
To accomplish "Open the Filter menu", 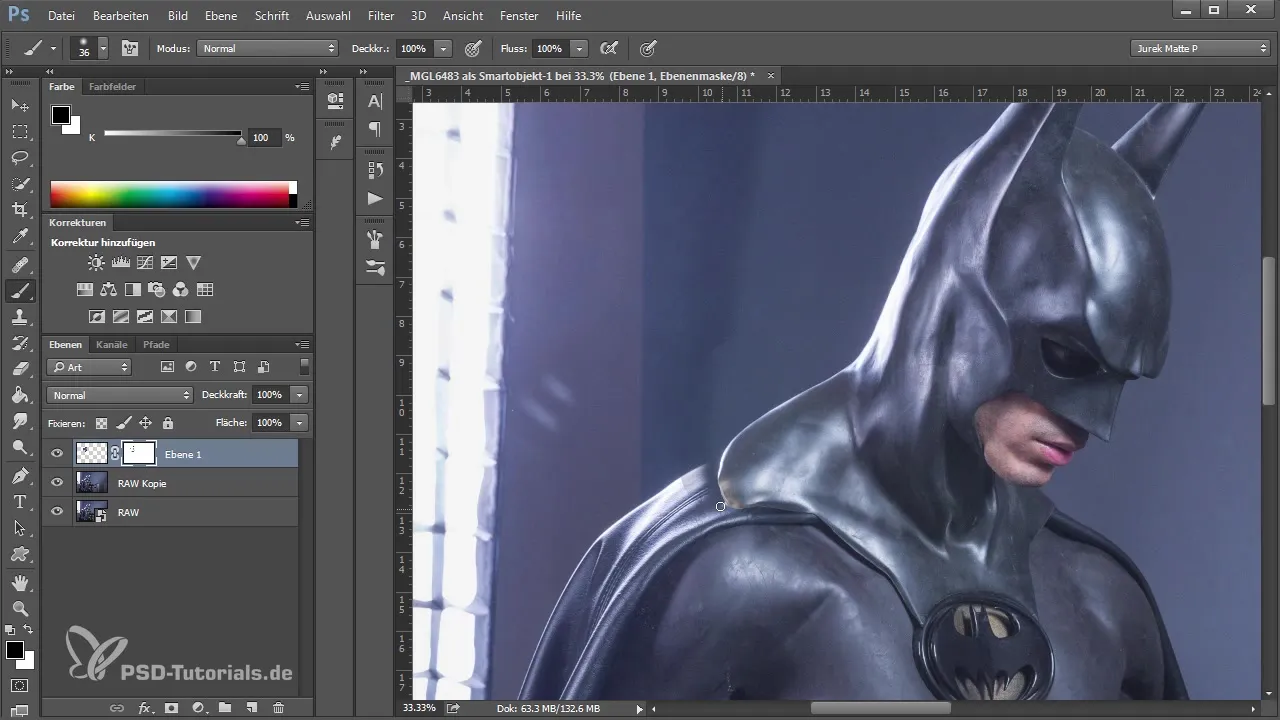I will pyautogui.click(x=381, y=16).
